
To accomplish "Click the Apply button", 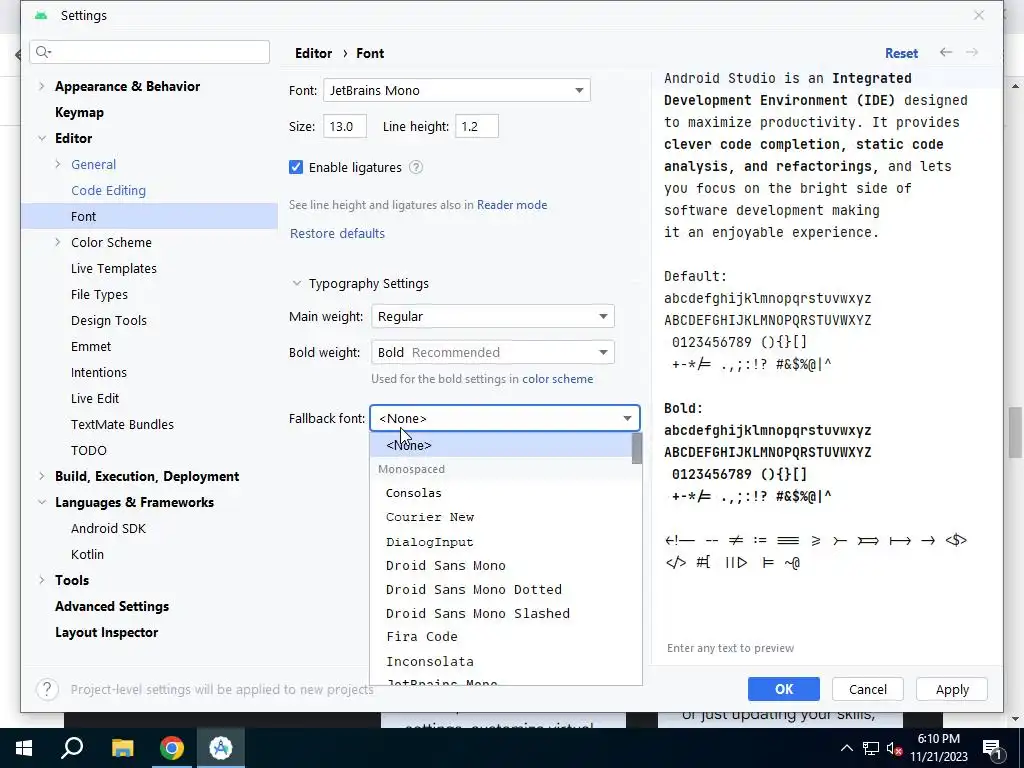I will (952, 689).
